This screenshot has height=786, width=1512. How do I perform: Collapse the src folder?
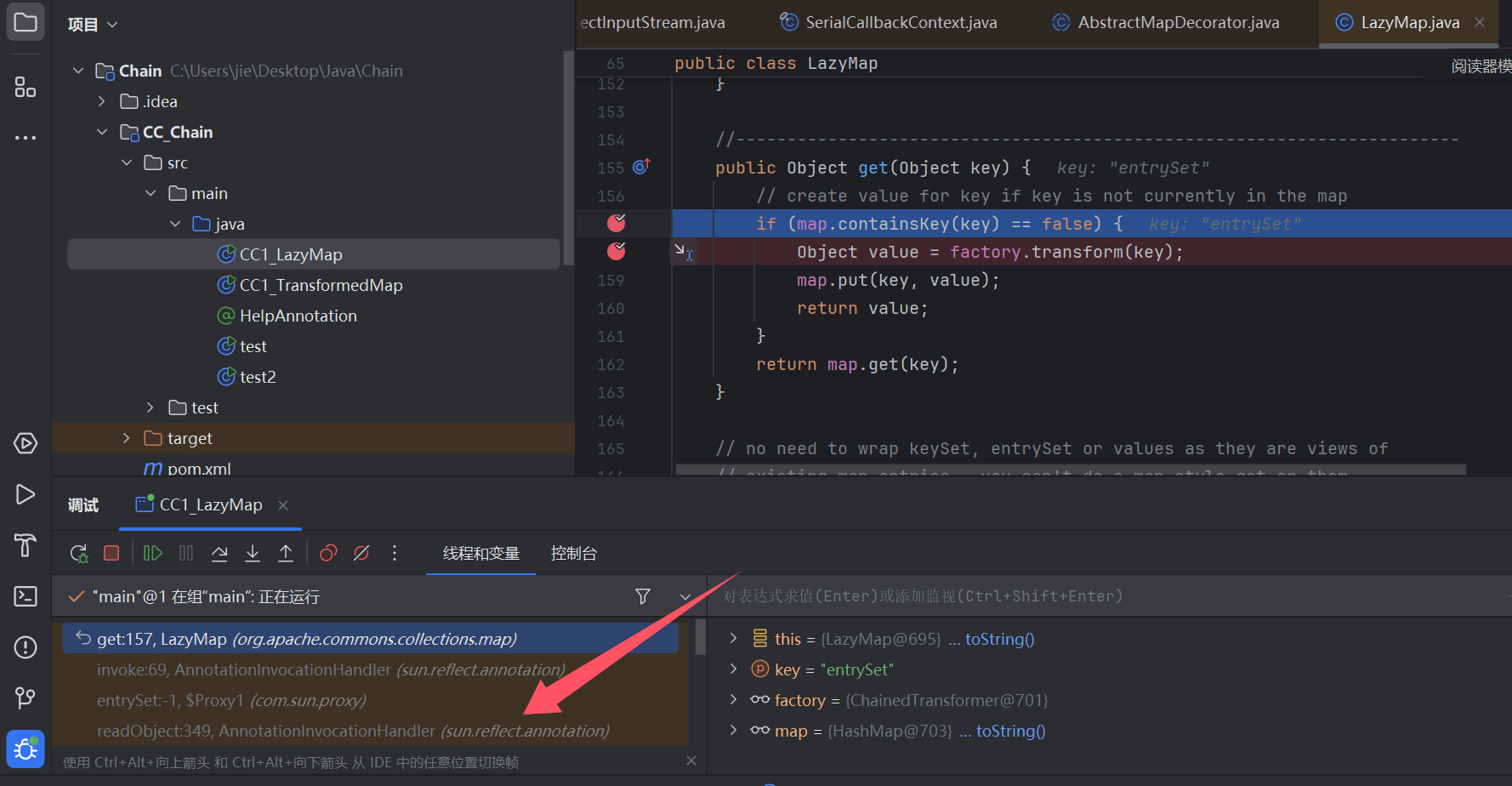coord(127,162)
